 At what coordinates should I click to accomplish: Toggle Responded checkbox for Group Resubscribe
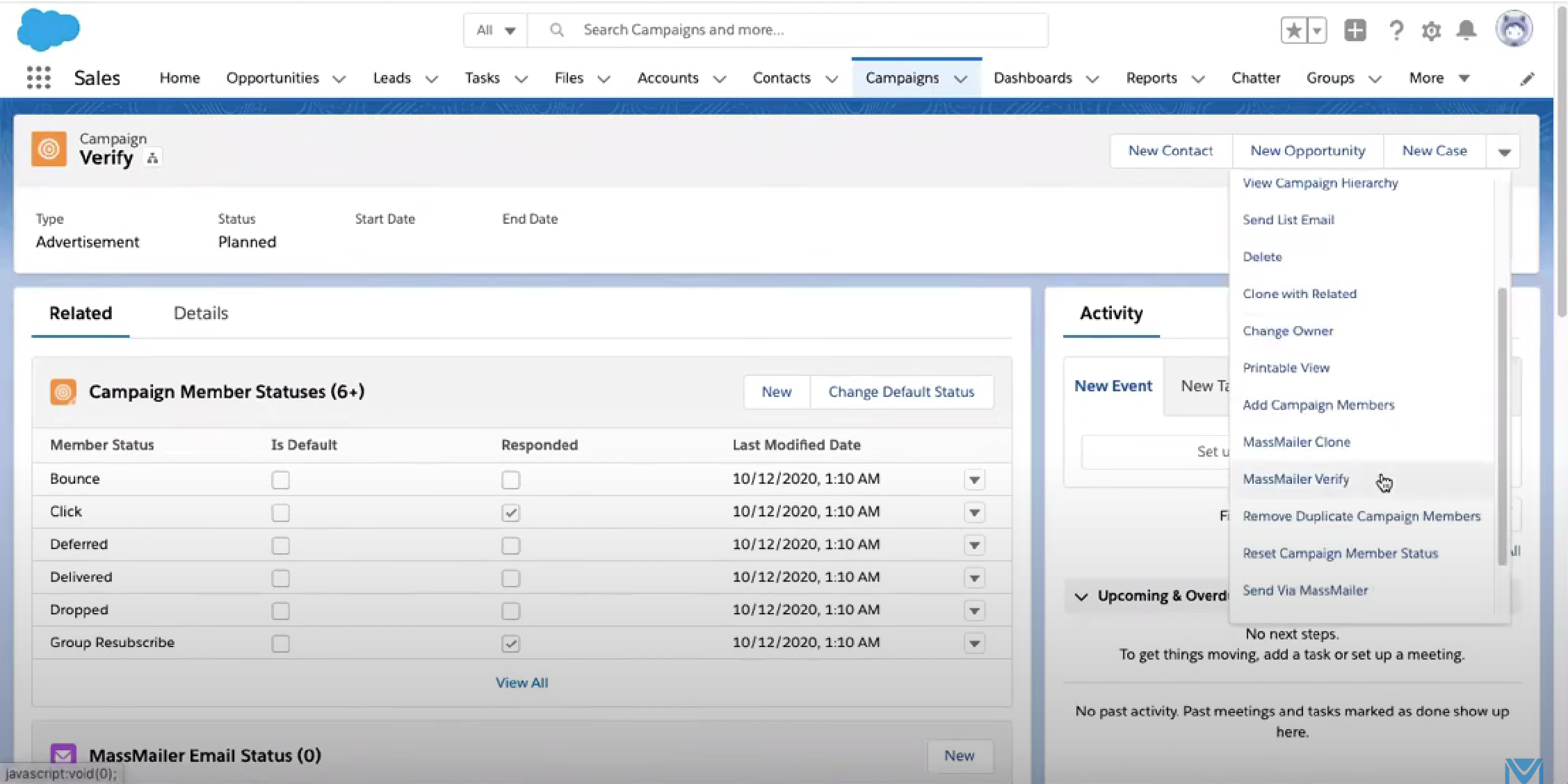click(510, 643)
